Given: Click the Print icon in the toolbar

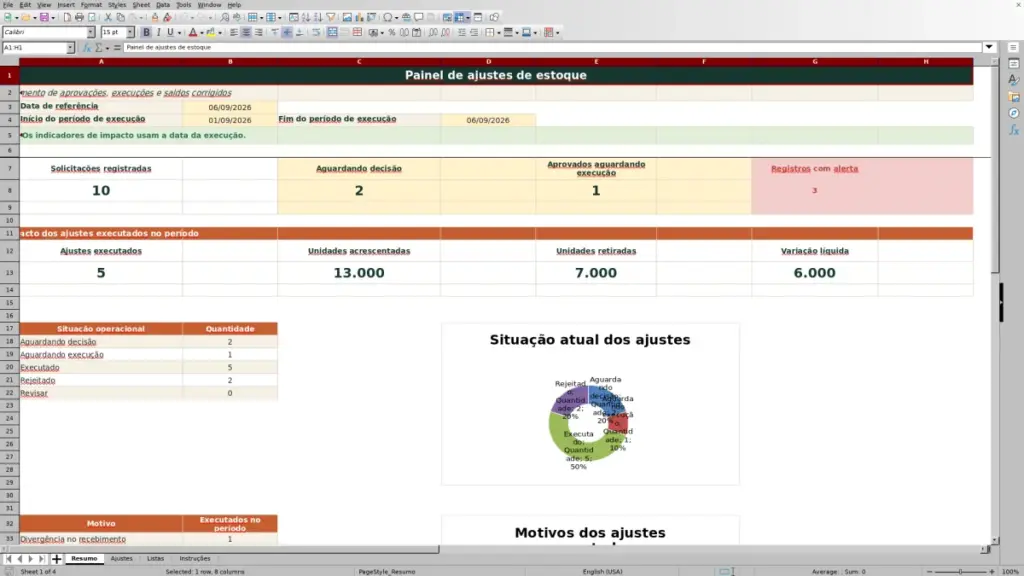Looking at the screenshot, I should [x=79, y=18].
